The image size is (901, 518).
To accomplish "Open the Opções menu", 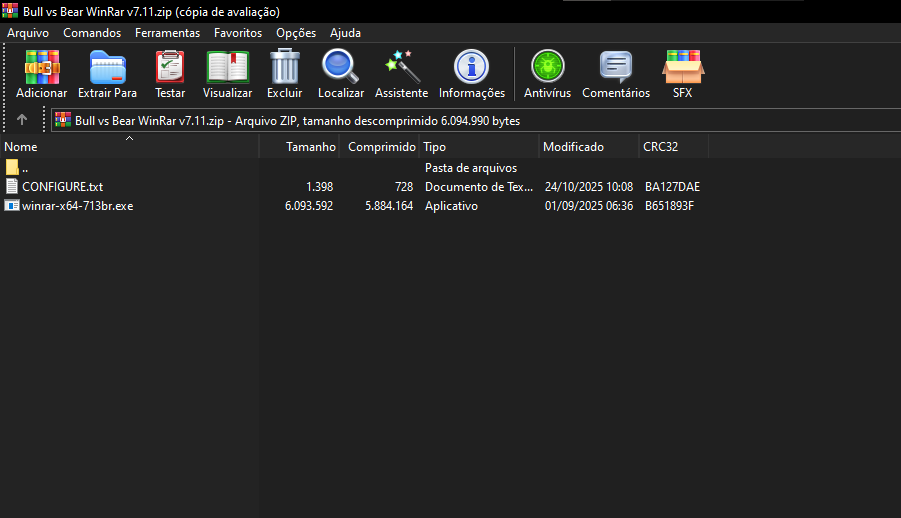I will (x=296, y=33).
